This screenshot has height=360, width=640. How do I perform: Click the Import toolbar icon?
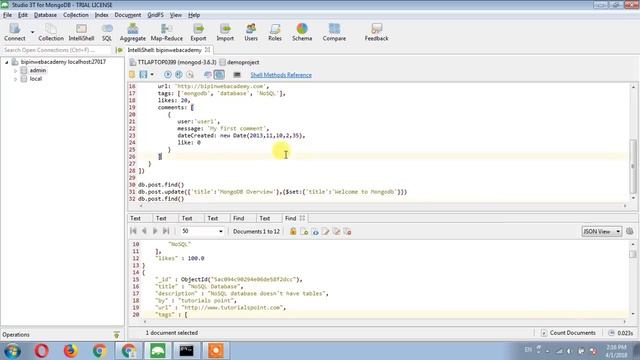pos(225,32)
